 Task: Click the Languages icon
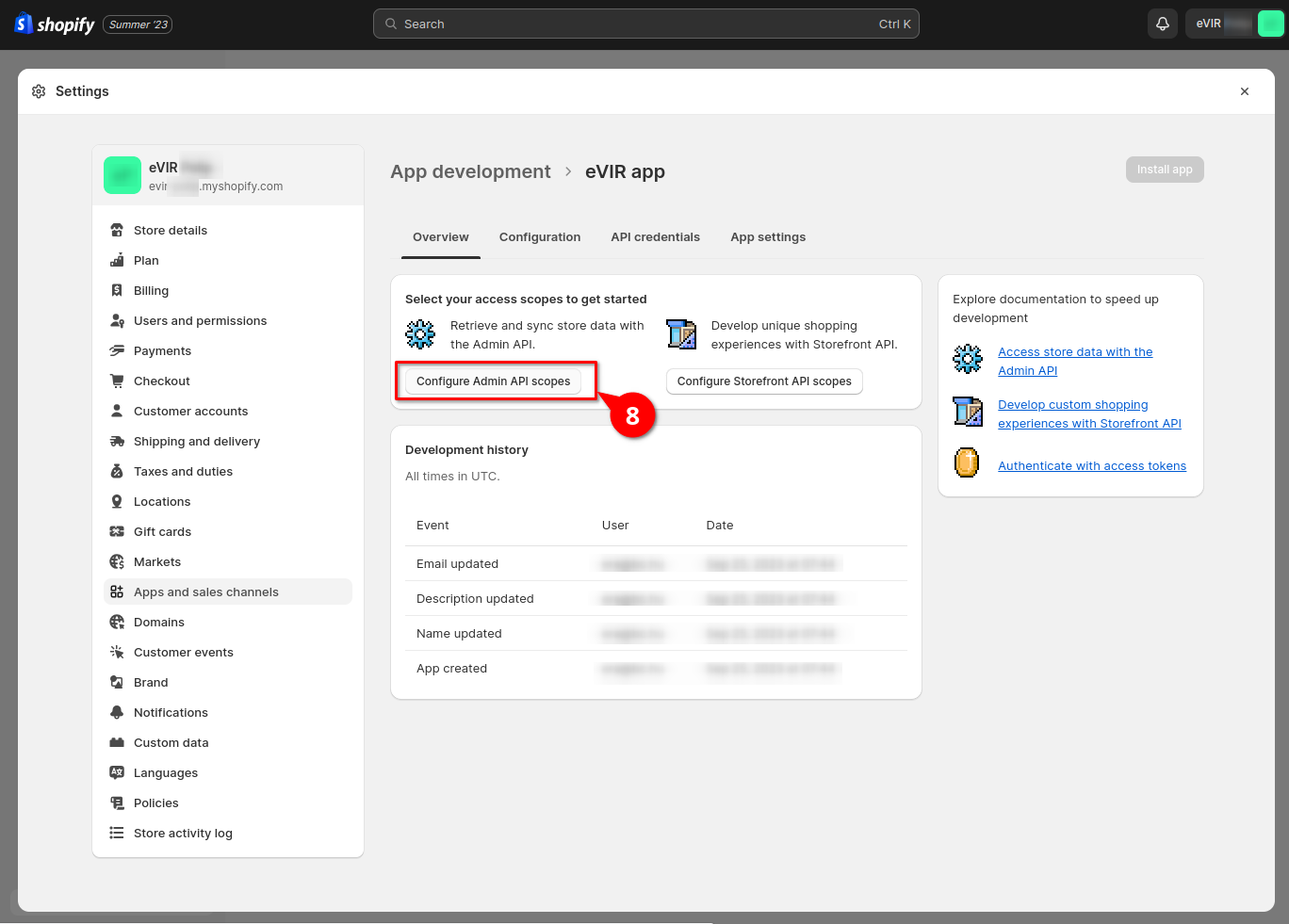coord(117,772)
